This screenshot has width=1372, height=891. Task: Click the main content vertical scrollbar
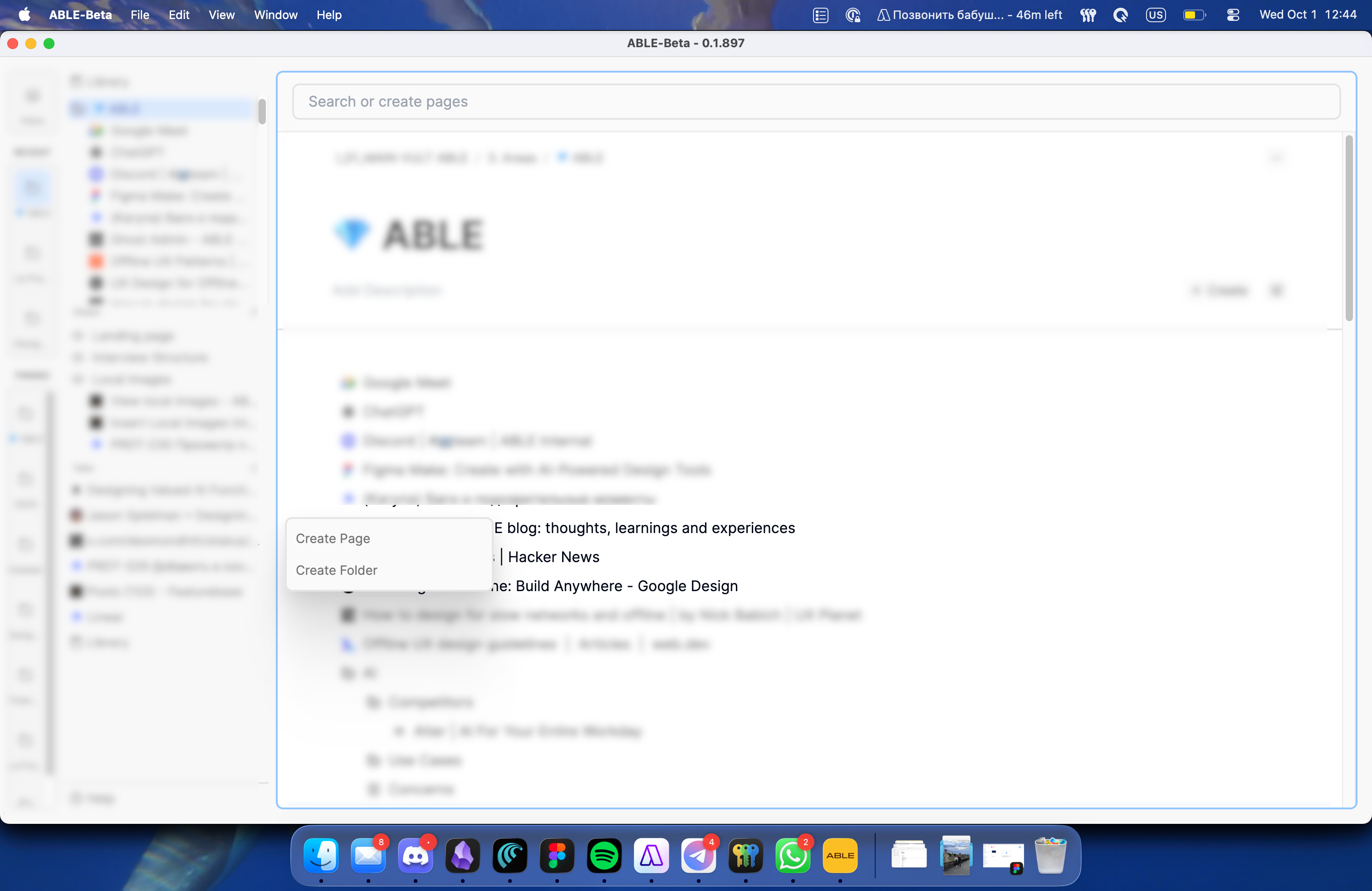[x=1349, y=228]
